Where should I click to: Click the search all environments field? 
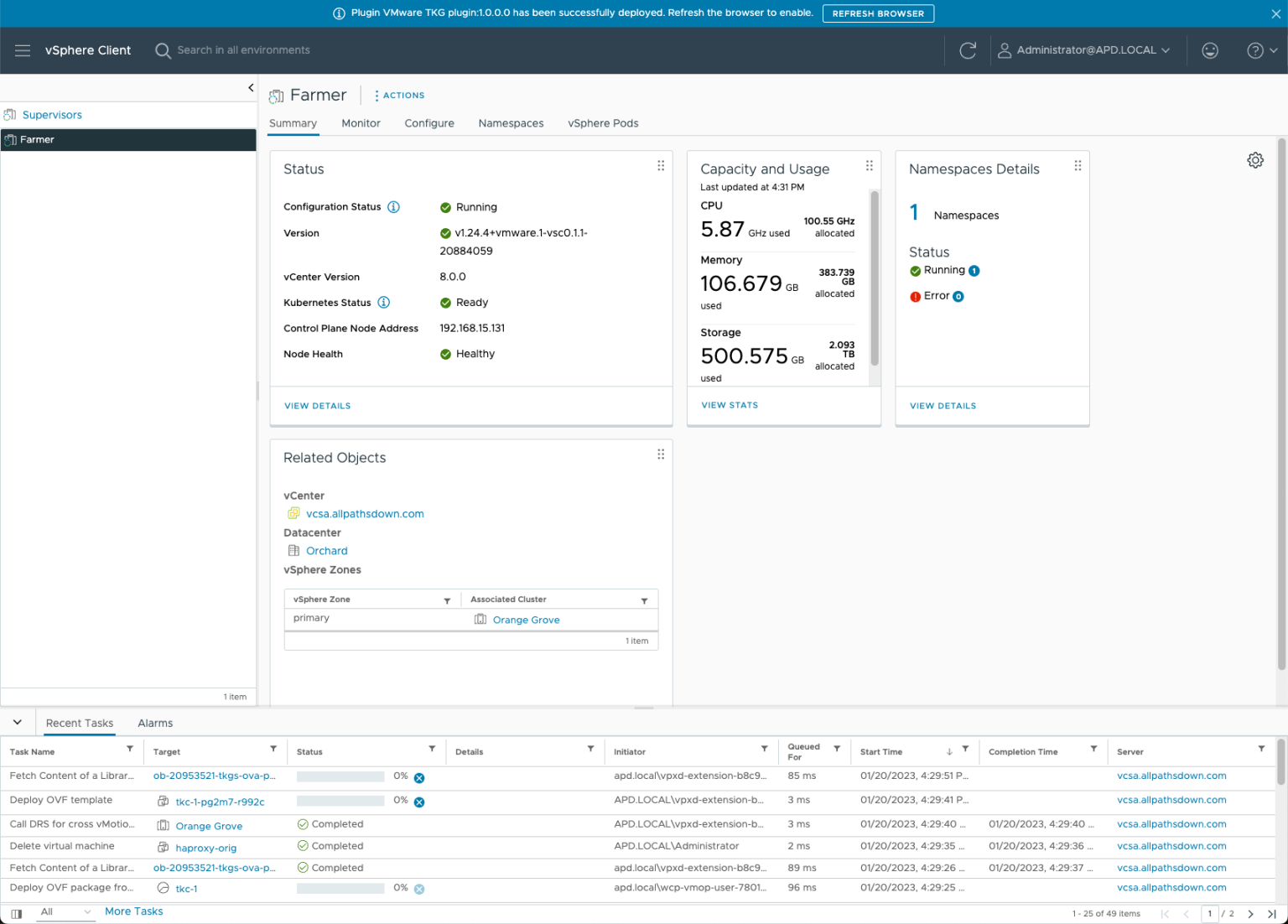click(243, 50)
